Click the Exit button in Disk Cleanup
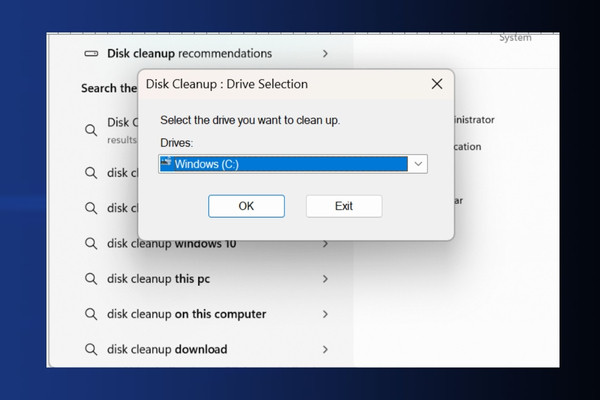600x400 pixels. (344, 206)
